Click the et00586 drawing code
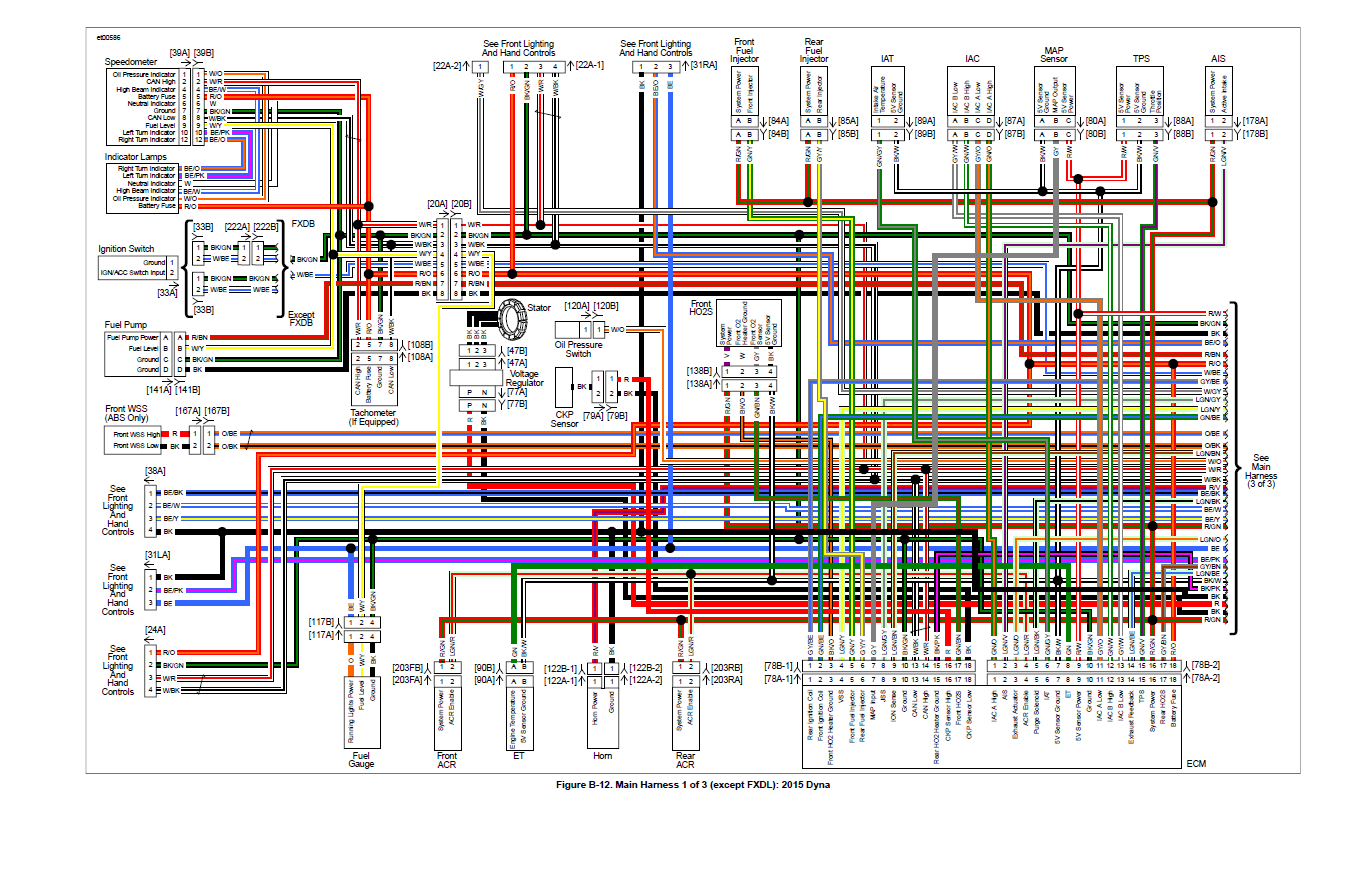Image resolution: width=1349 pixels, height=876 pixels. [107, 37]
